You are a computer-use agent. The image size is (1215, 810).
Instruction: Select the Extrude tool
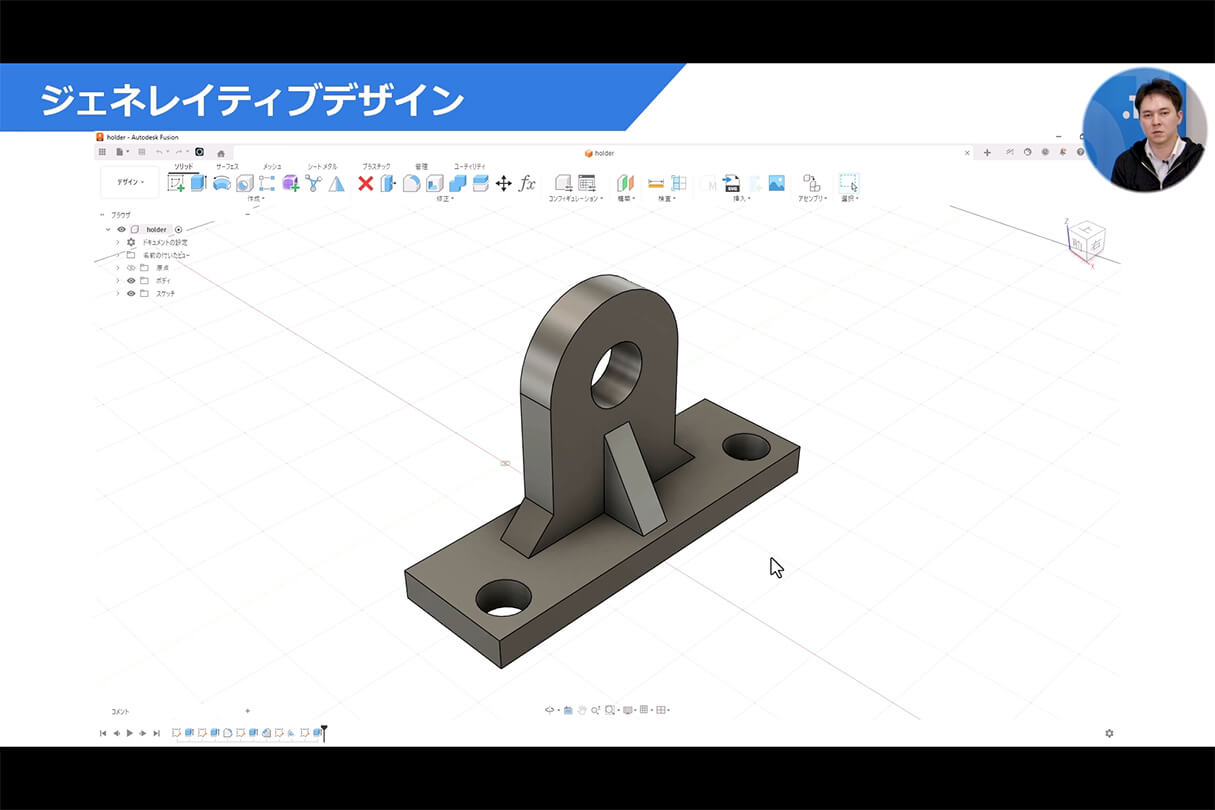(198, 183)
